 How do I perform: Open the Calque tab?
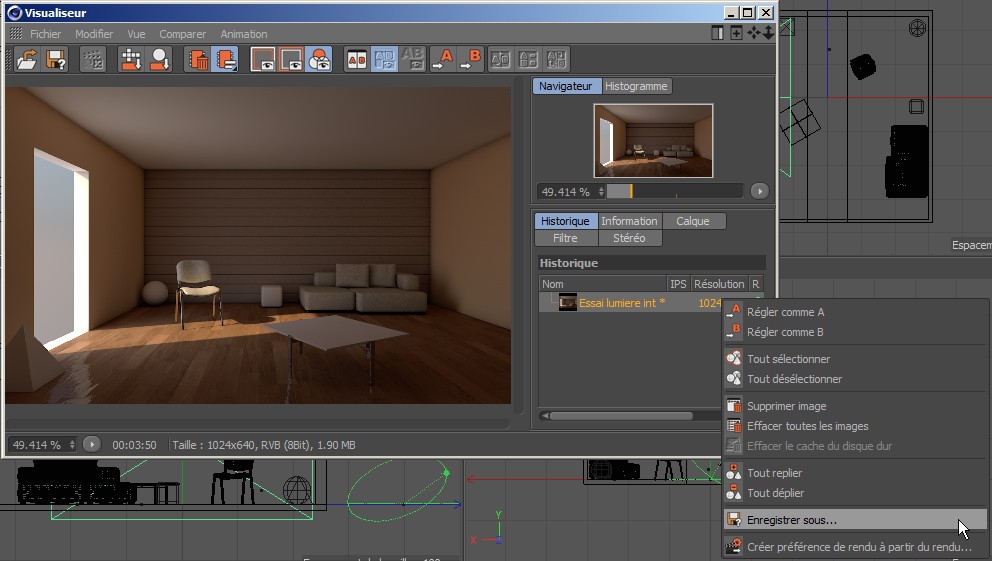pyautogui.click(x=693, y=221)
